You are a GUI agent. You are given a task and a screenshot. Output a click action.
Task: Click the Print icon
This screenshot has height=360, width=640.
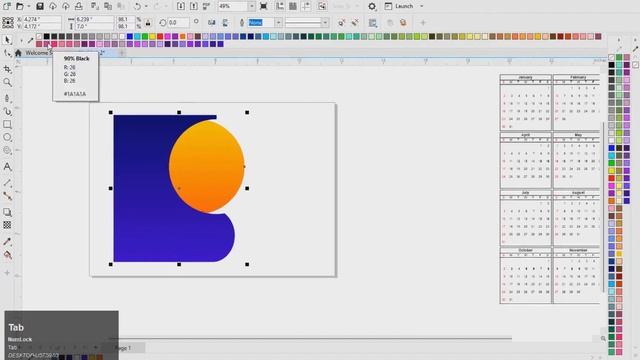(79, 6)
